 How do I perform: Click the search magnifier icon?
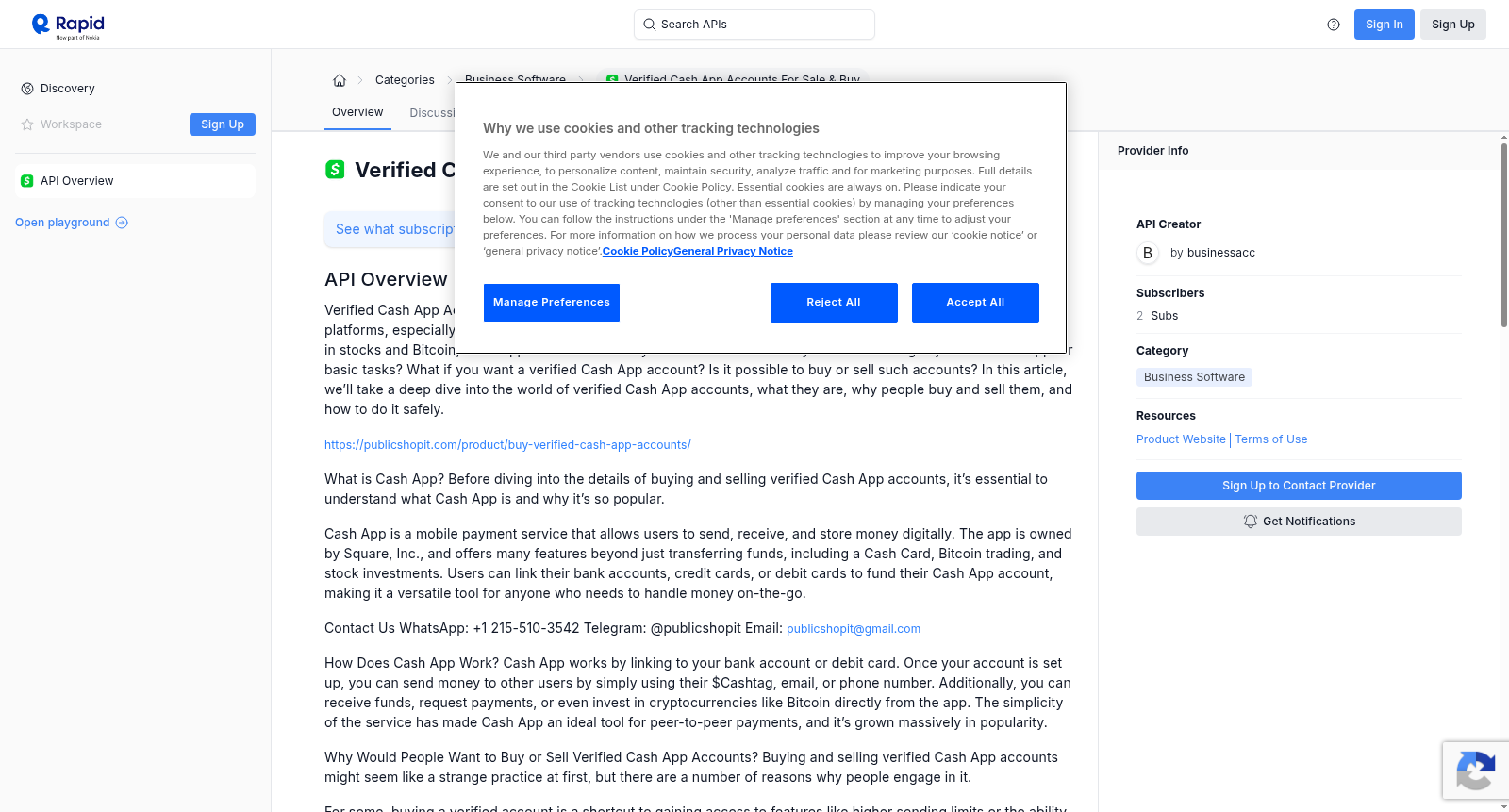650,25
